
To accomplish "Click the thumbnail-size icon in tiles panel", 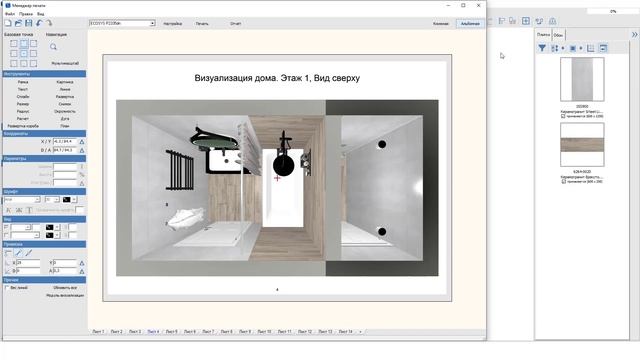I will (x=573, y=48).
